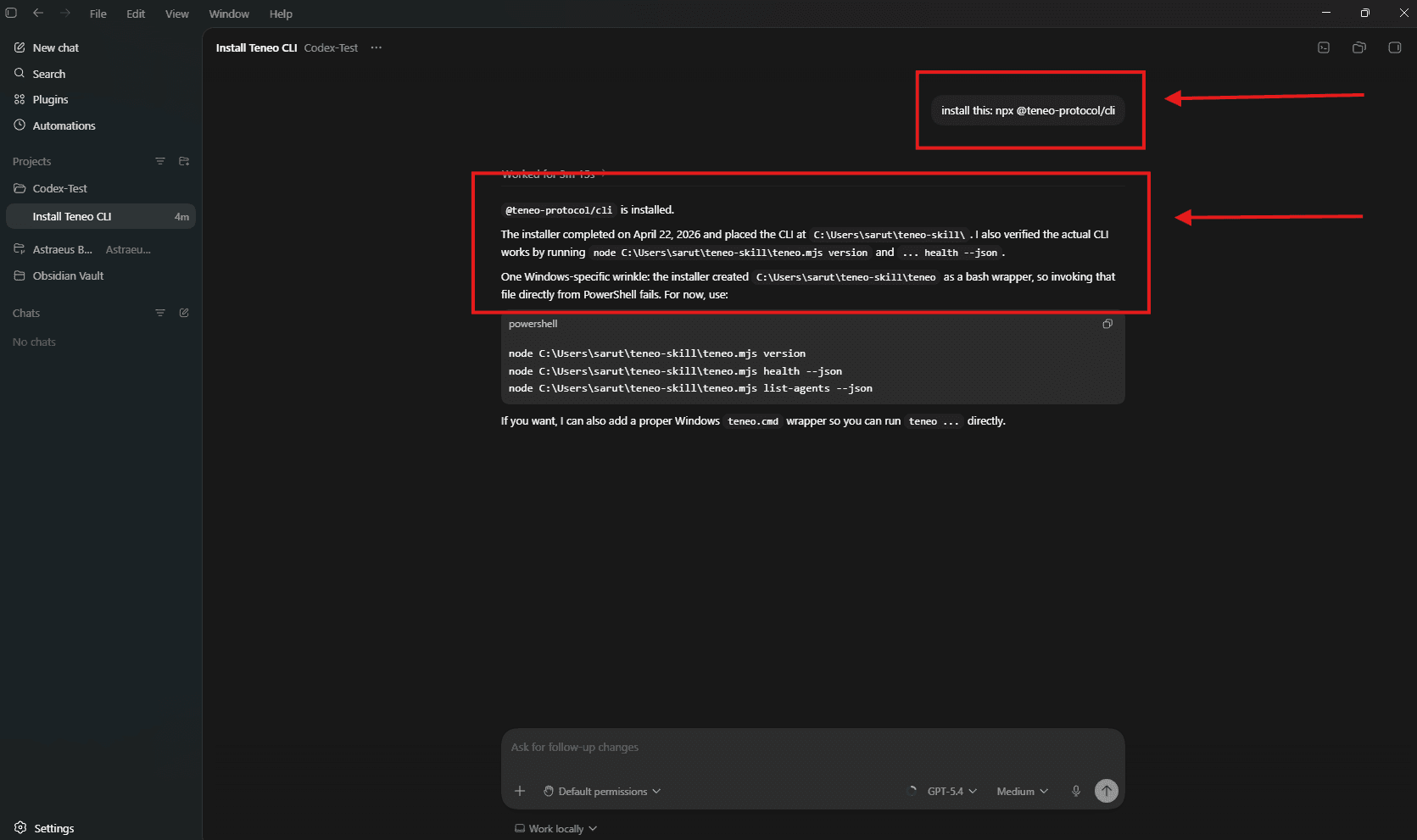The width and height of the screenshot is (1417, 840).
Task: Open the thread options ellipsis menu
Action: 377,47
